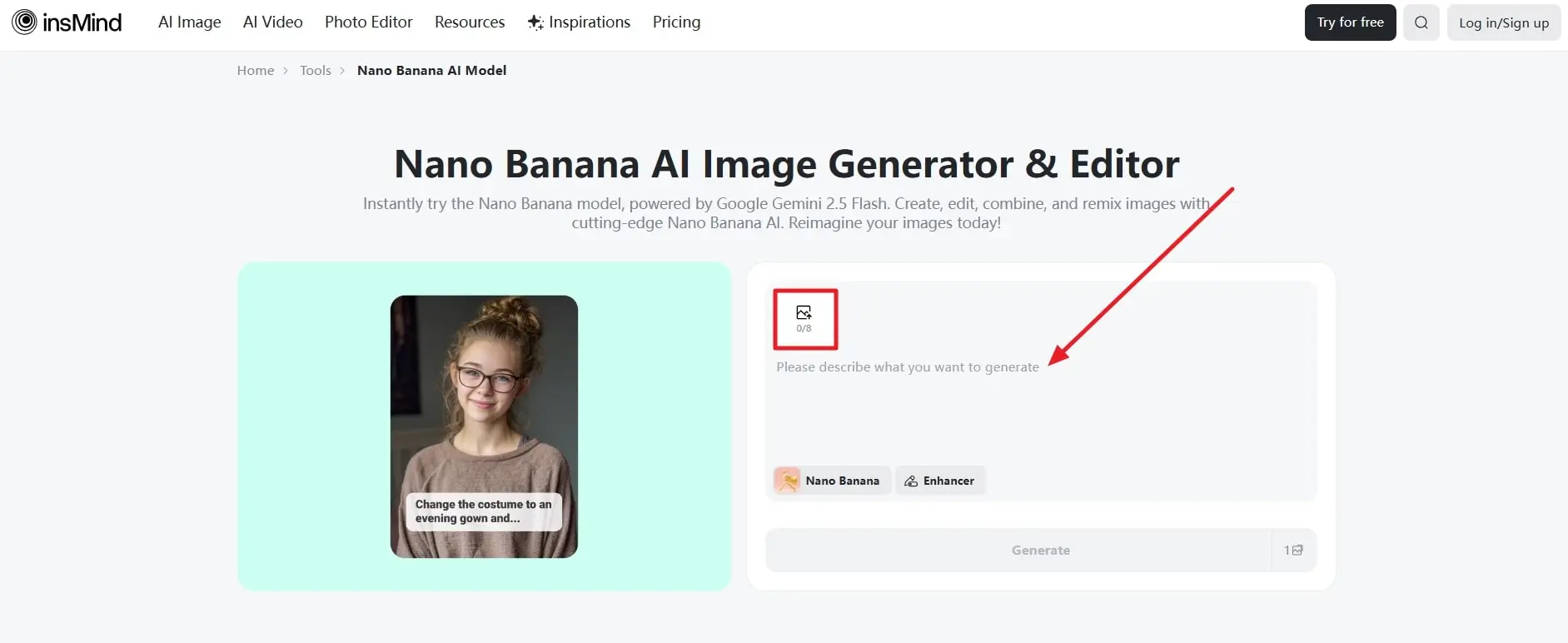The width and height of the screenshot is (1568, 643).
Task: Open the search magnifier icon
Action: [1421, 22]
